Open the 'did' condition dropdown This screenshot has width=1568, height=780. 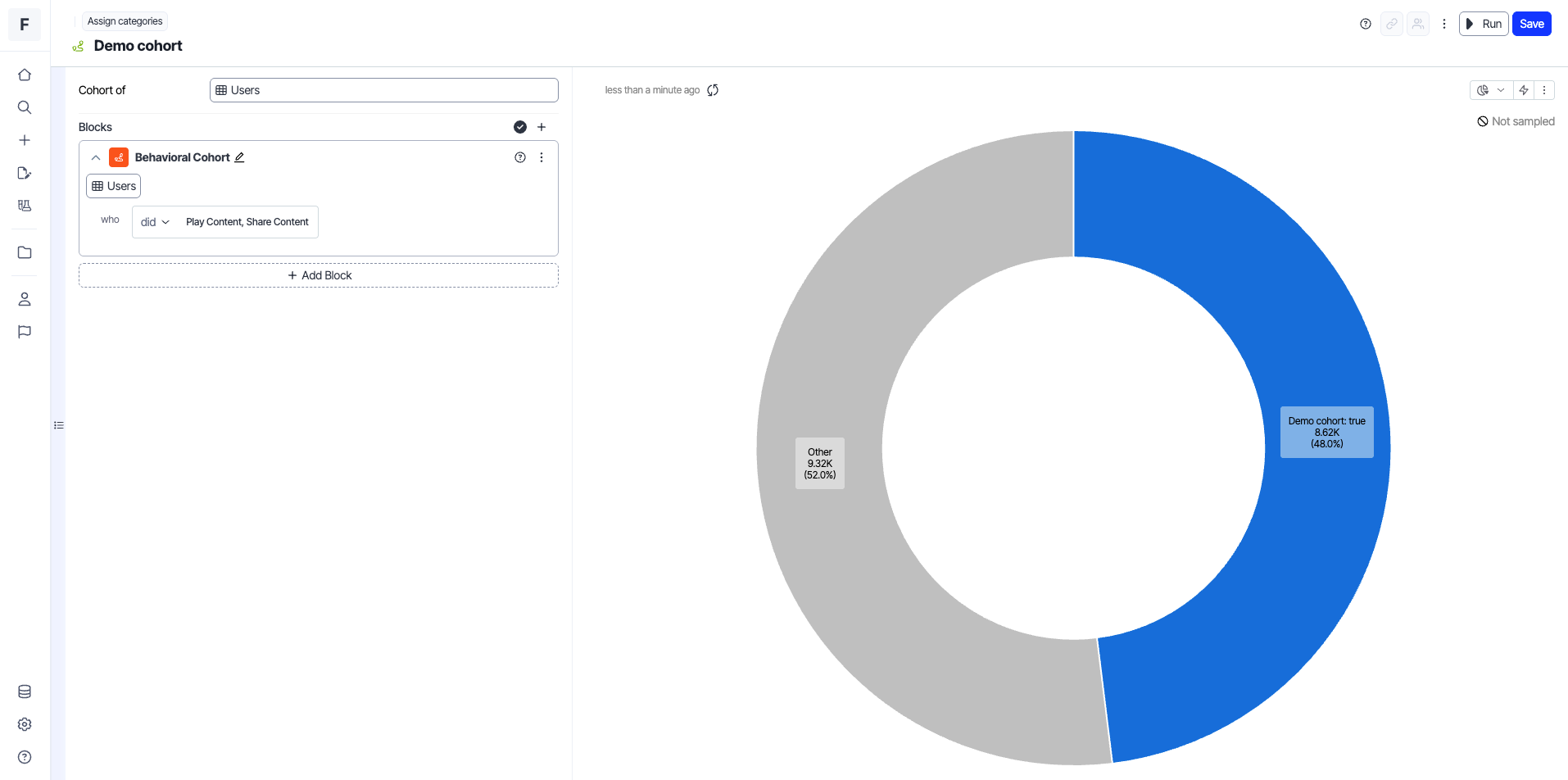coord(155,222)
